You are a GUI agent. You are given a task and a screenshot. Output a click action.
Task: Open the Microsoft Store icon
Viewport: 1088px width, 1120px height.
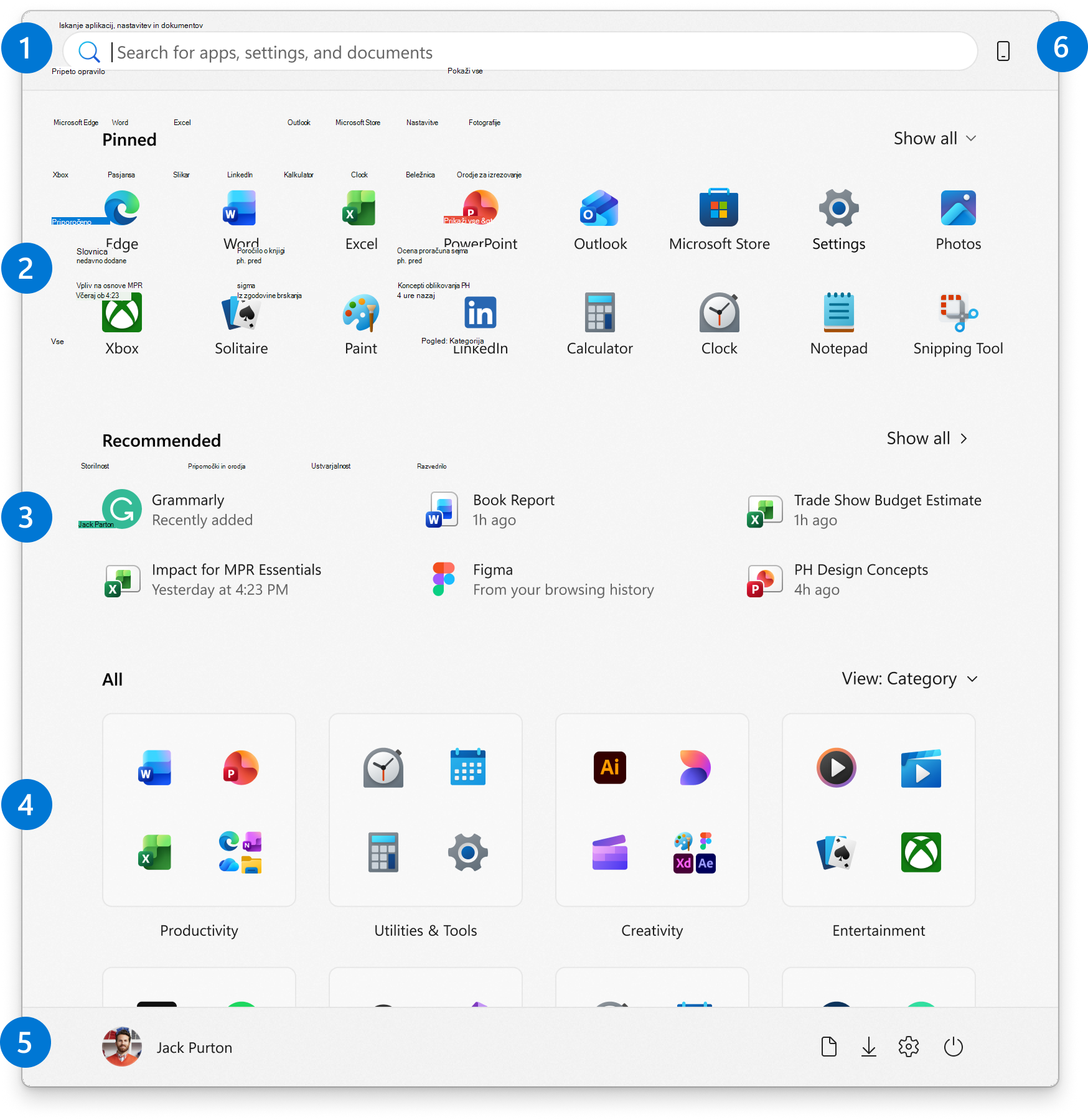[x=719, y=208]
